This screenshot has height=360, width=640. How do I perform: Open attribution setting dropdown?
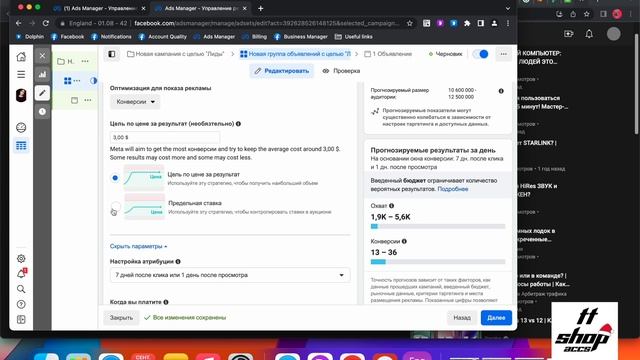230,275
